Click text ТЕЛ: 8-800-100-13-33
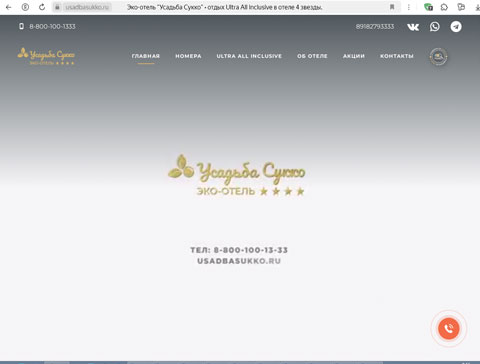 (239, 250)
